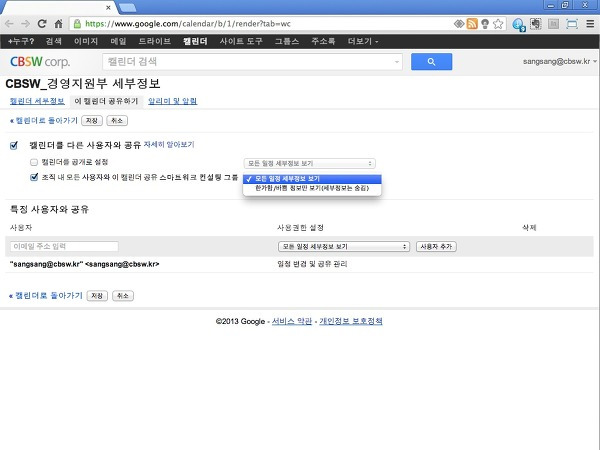Open the sangsang@cbsw.kr account menu
The height and width of the screenshot is (450, 600).
tap(559, 61)
